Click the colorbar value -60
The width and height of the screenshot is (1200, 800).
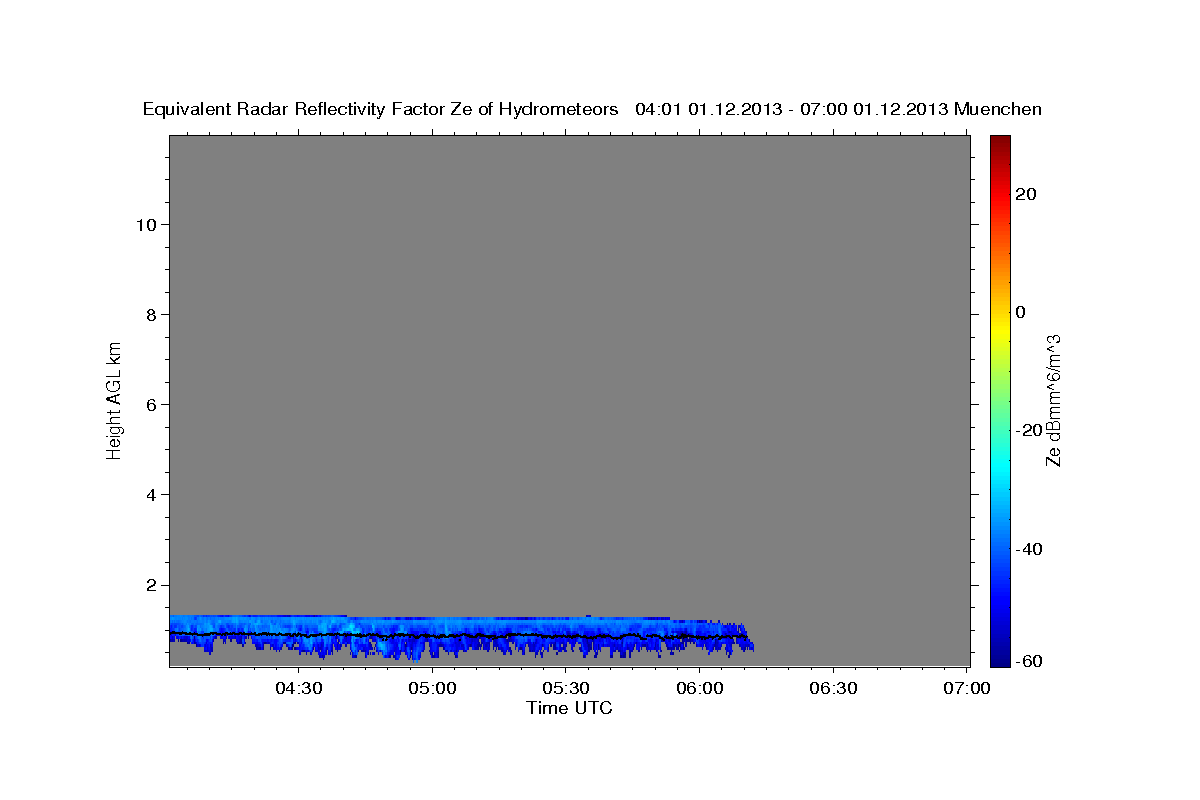(x=1029, y=660)
